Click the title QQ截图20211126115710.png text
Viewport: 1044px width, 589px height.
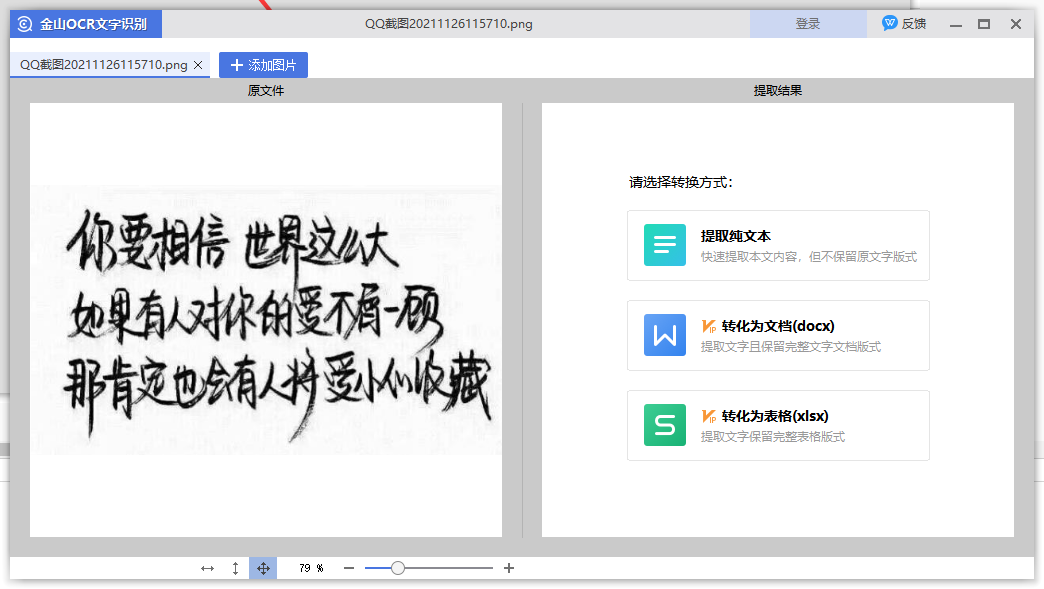click(x=449, y=24)
